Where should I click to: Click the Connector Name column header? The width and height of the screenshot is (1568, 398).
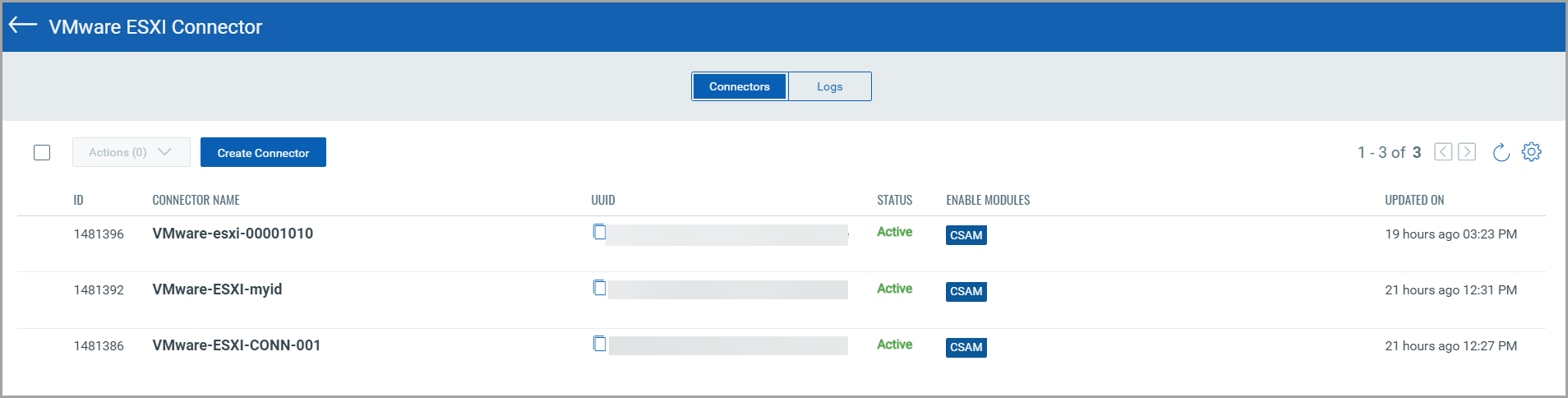[x=196, y=200]
